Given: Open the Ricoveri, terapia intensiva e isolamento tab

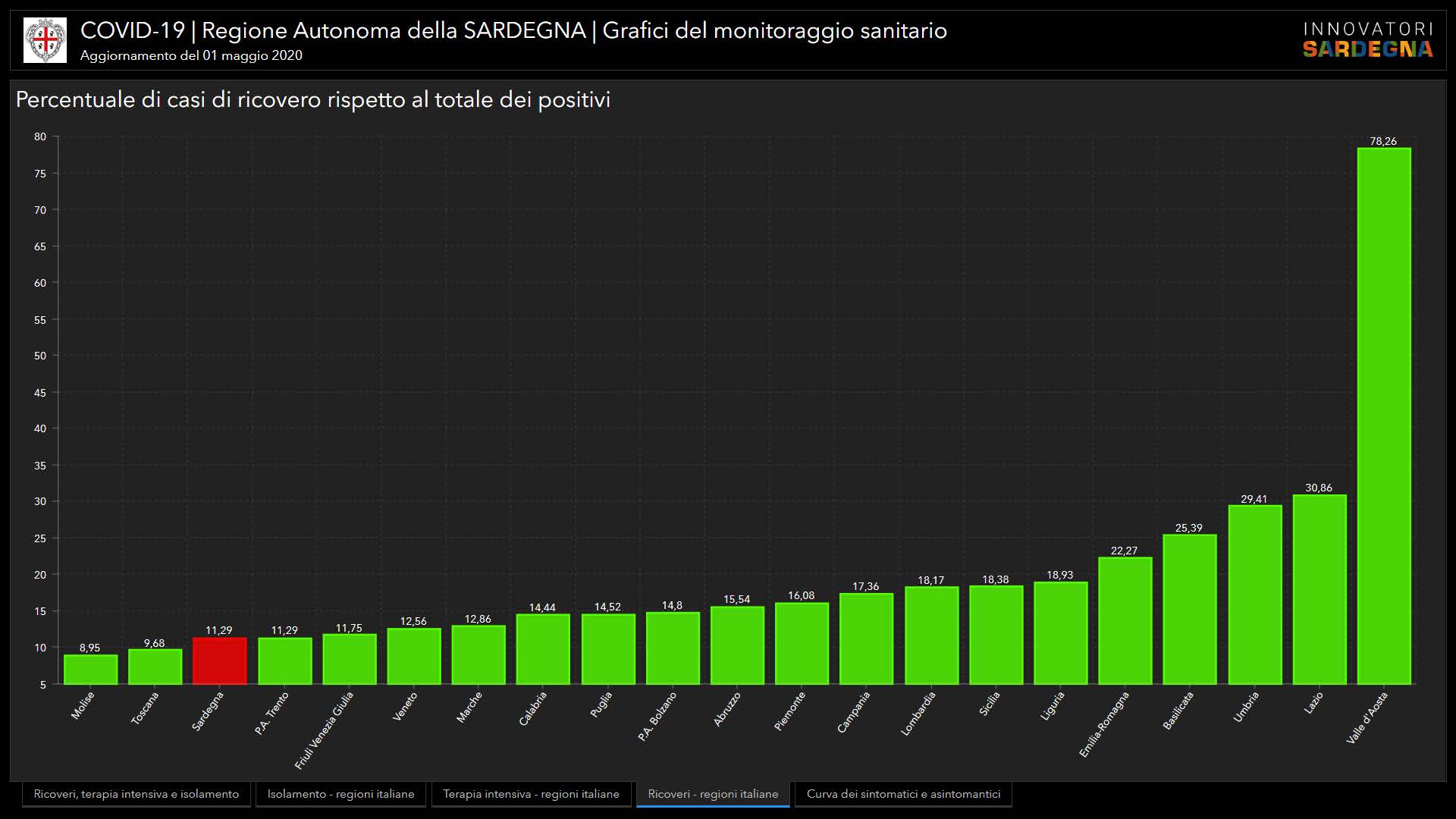Looking at the screenshot, I should point(136,794).
